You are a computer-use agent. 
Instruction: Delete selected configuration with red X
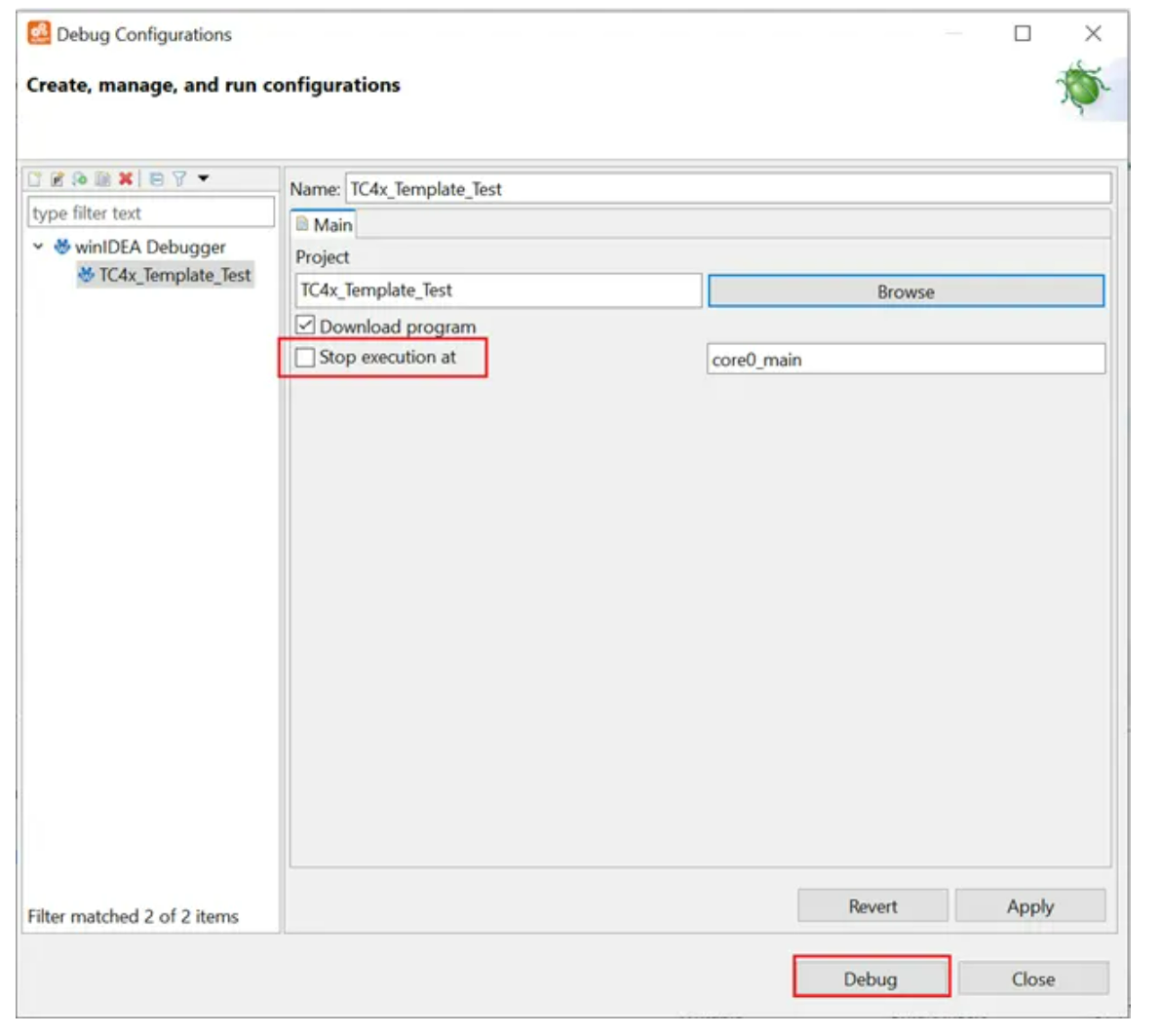[125, 179]
